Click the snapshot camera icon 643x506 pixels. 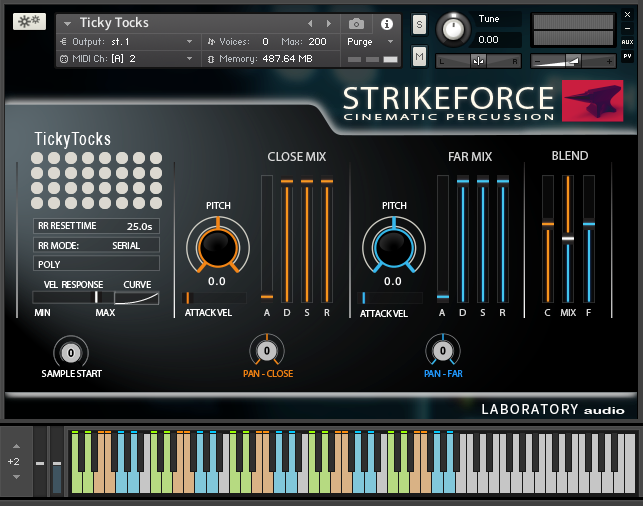point(356,24)
